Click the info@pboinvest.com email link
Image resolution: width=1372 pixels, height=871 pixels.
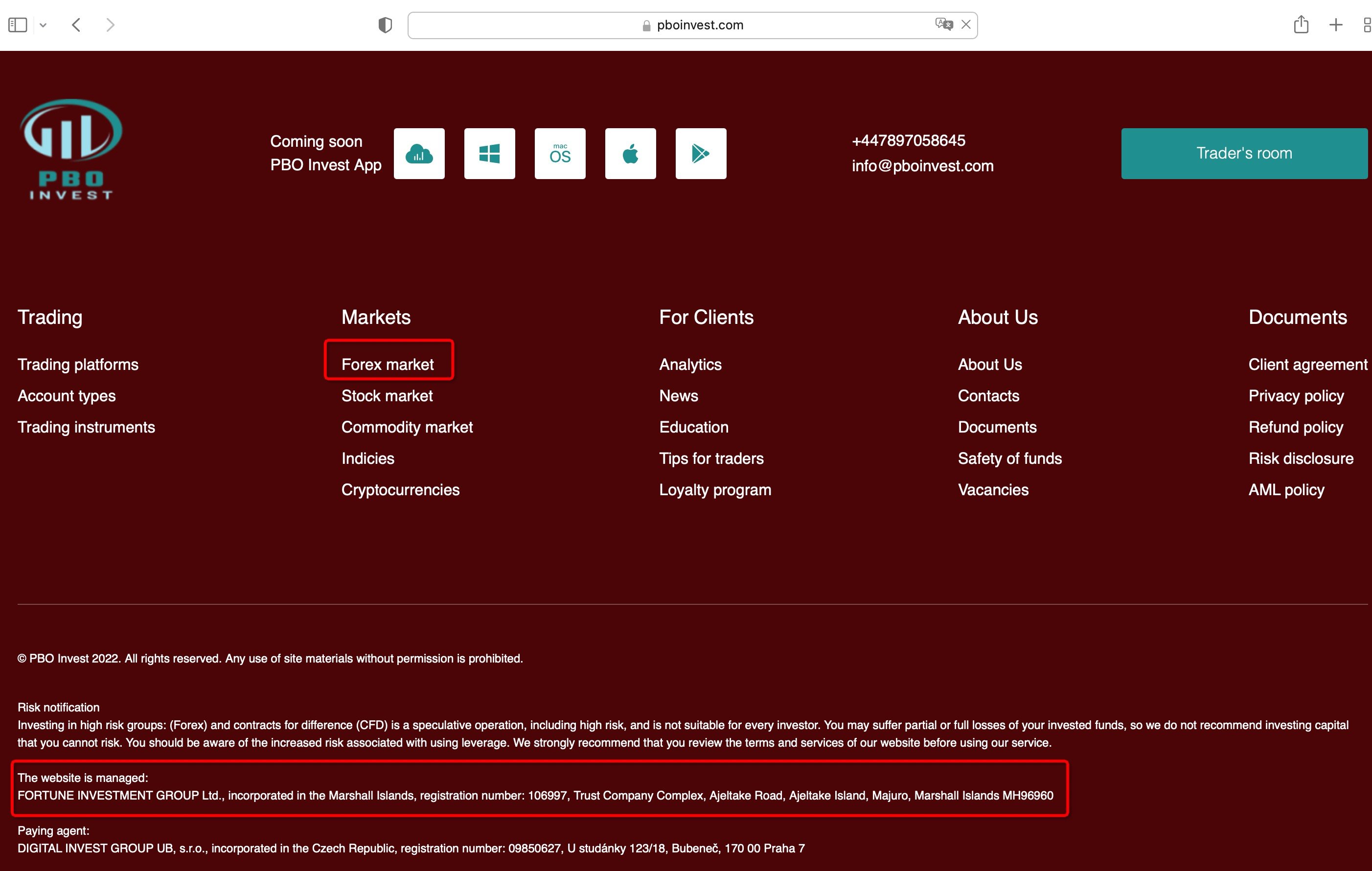[922, 166]
